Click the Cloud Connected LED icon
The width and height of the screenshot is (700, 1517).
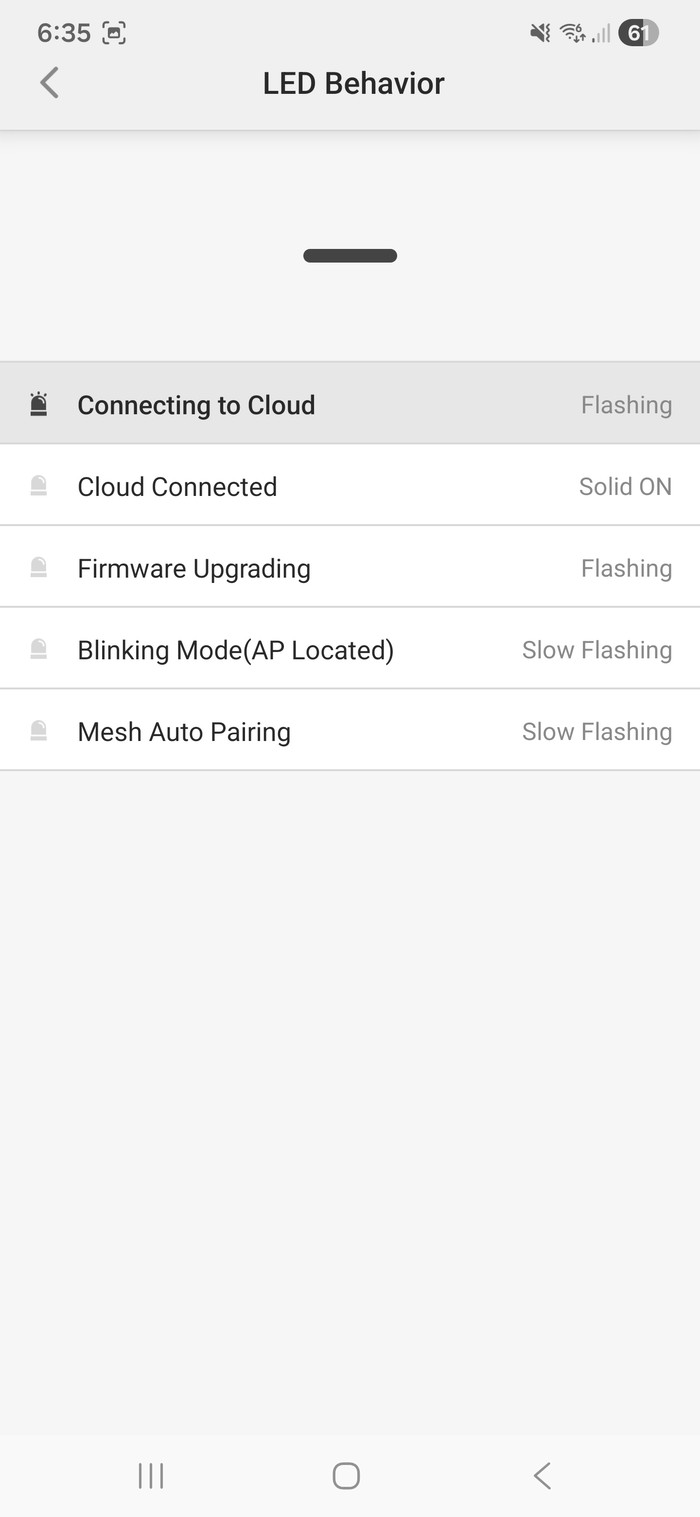point(39,486)
